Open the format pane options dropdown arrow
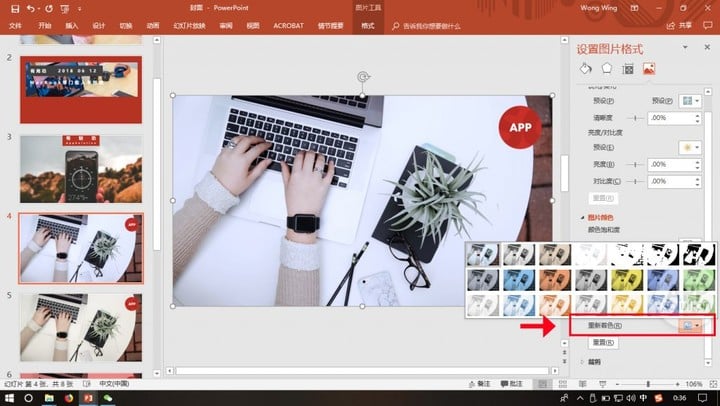 [685, 47]
